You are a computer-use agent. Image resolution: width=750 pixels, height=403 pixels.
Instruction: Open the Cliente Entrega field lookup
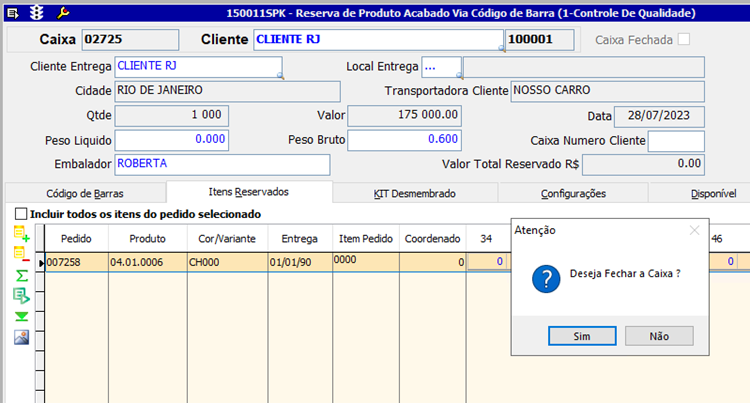tap(280, 75)
